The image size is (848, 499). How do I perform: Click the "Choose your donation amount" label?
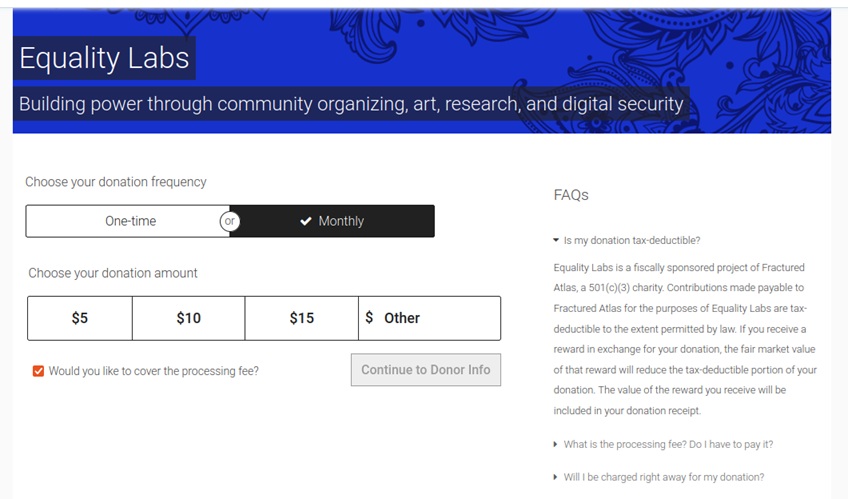tap(113, 273)
